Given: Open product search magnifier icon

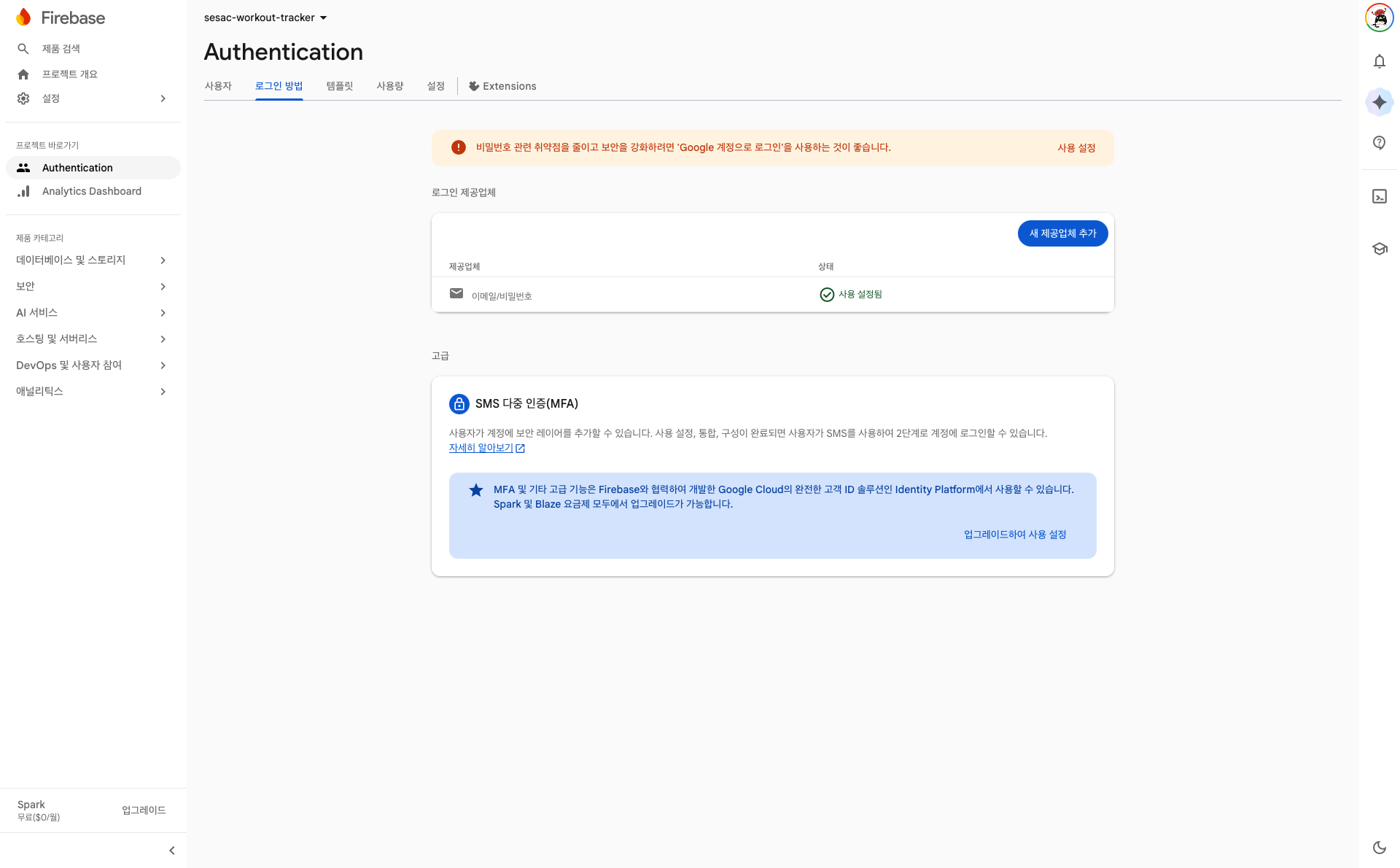Looking at the screenshot, I should tap(23, 49).
